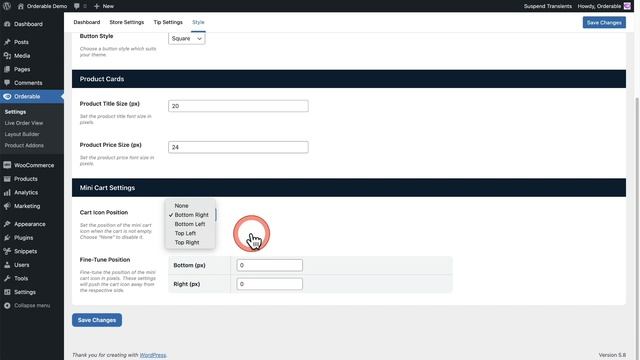Image resolution: width=640 pixels, height=360 pixels.
Task: Click the Pages icon in sidebar
Action: pos(7,69)
